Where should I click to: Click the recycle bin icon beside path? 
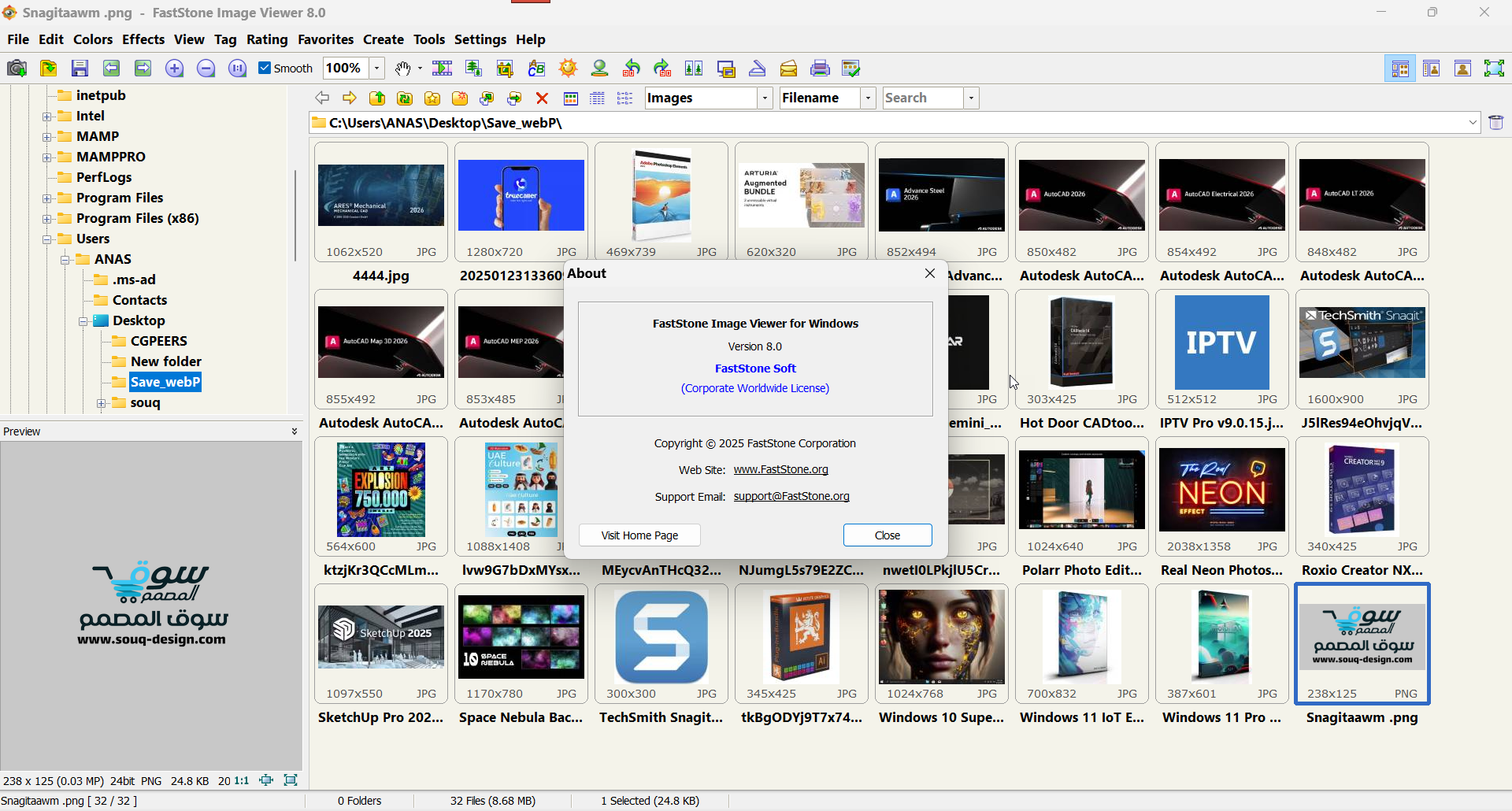point(1496,123)
